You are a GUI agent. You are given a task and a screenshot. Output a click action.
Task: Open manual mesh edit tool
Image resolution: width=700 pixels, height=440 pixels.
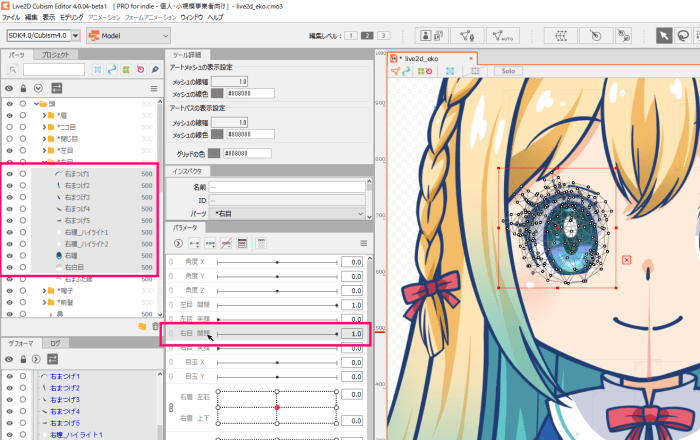(467, 36)
